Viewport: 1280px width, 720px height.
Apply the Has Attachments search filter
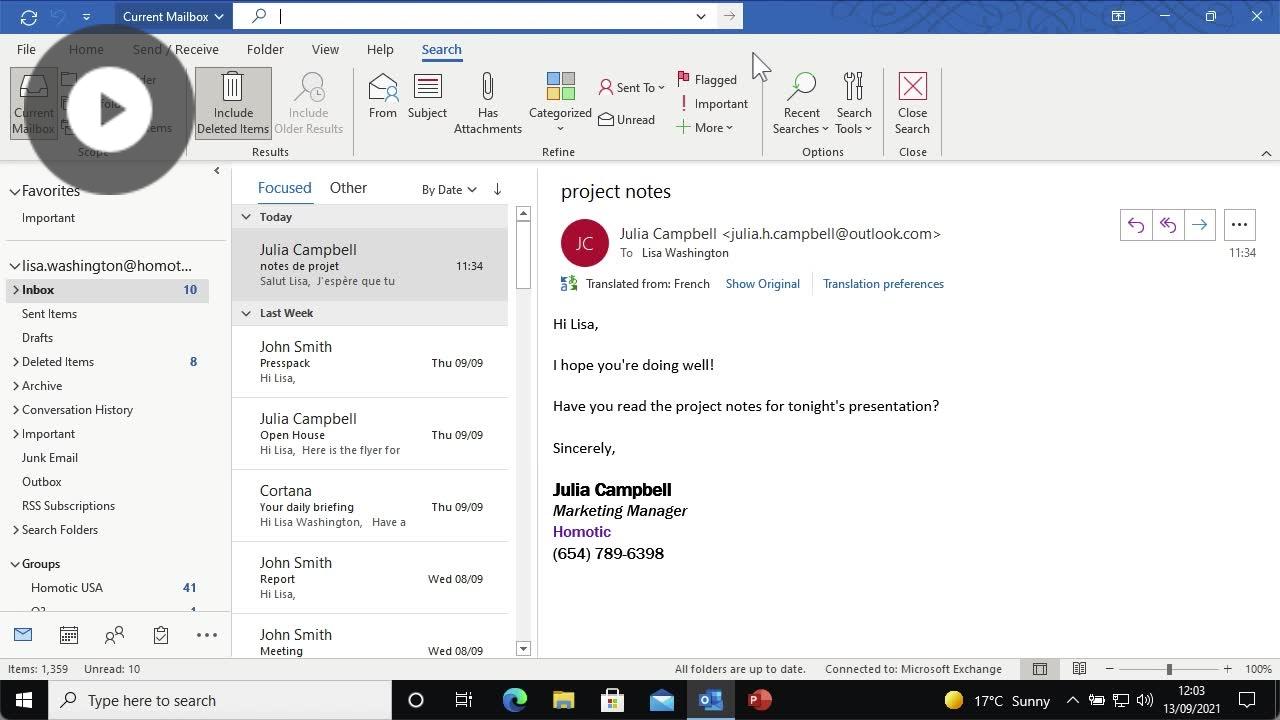[487, 100]
